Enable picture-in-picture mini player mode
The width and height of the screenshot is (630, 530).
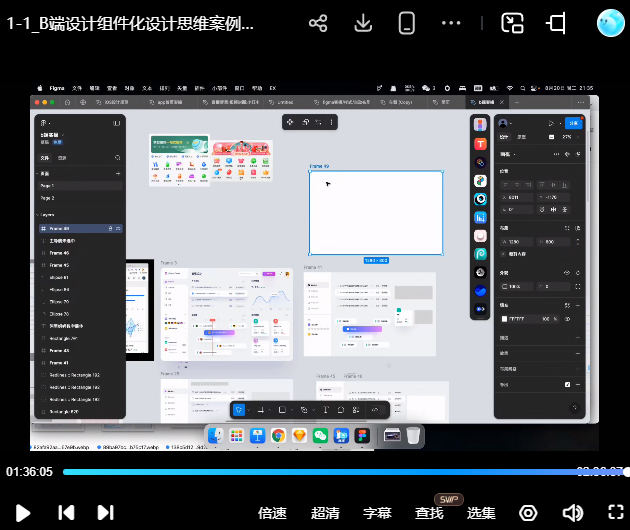click(513, 23)
